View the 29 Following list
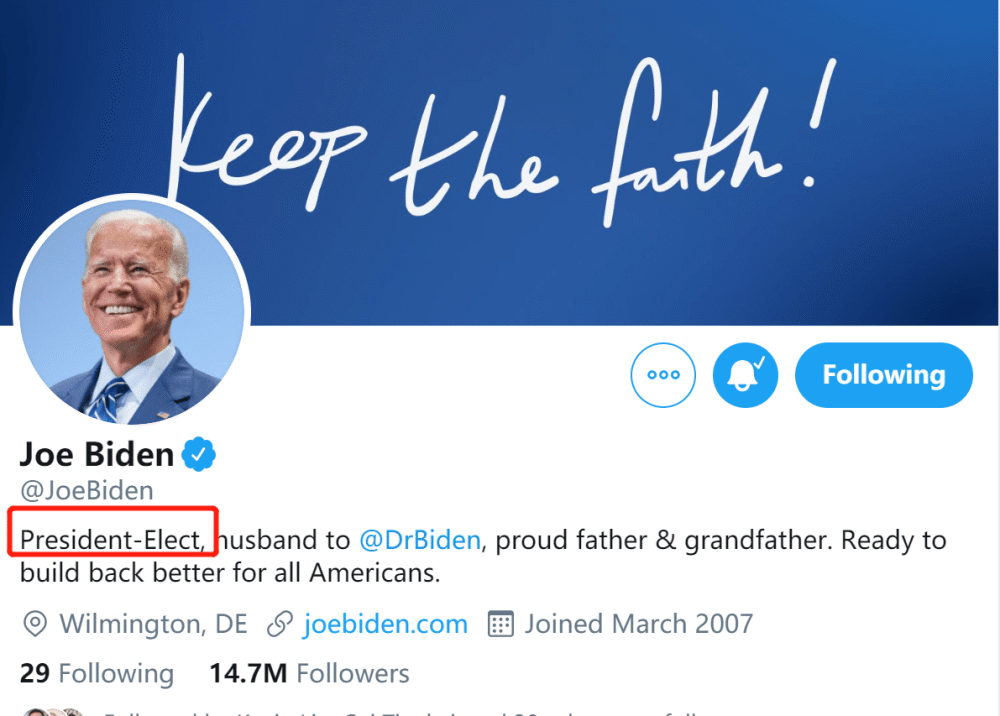This screenshot has width=1000, height=716. (x=97, y=674)
